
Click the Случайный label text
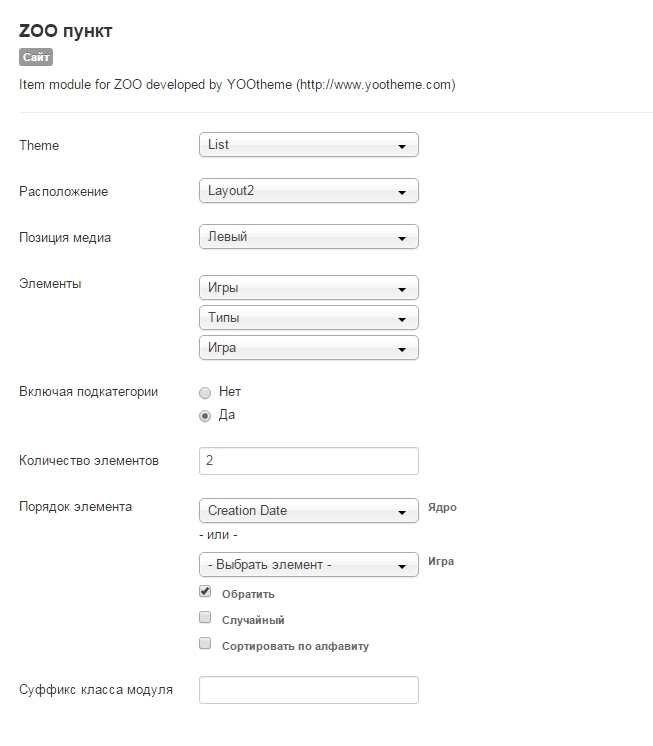253,620
